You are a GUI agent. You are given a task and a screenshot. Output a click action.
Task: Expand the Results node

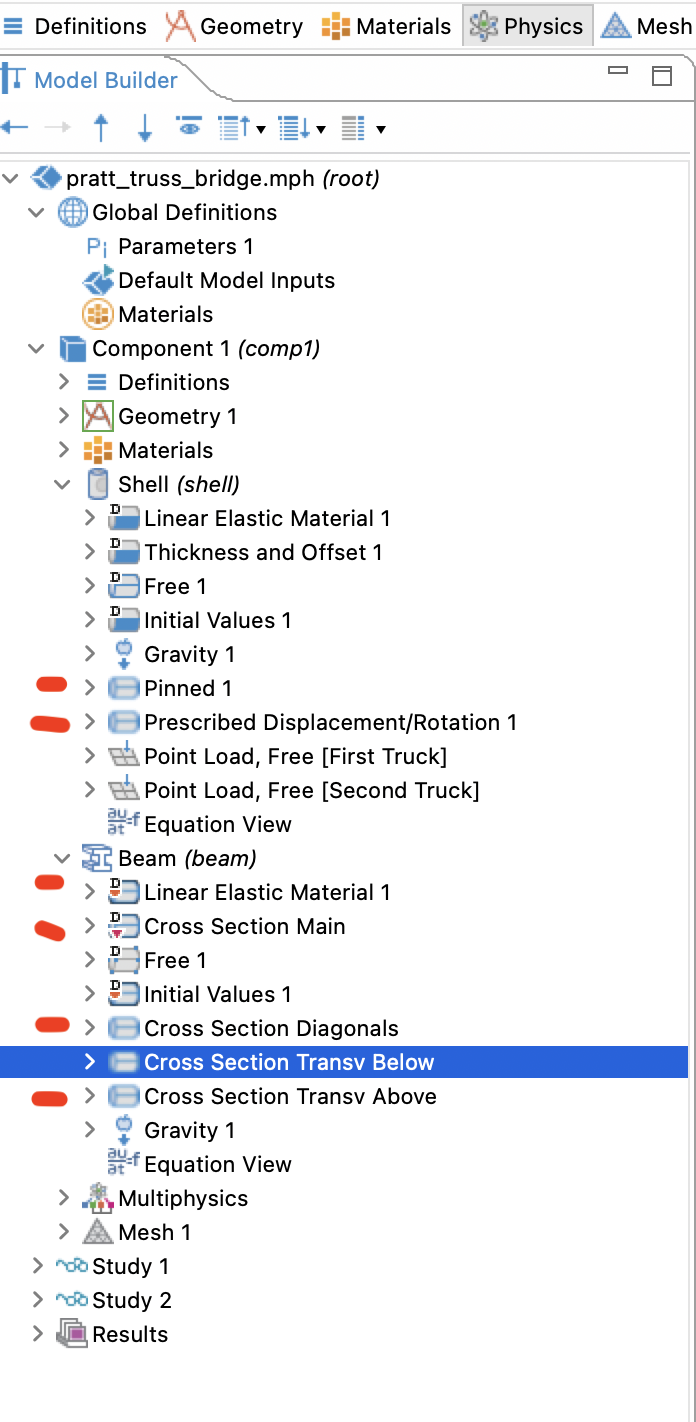pyautogui.click(x=37, y=1334)
